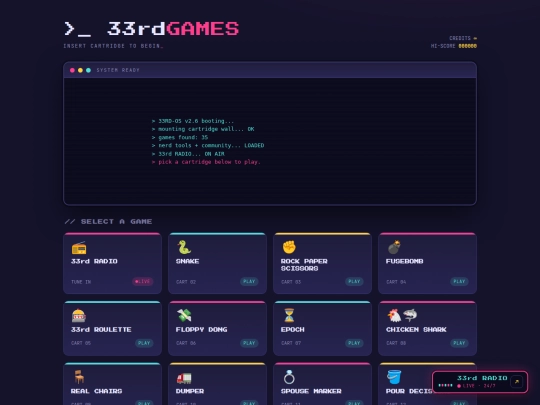
Task: Click the Fusebomb bomb icon
Action: (394, 247)
